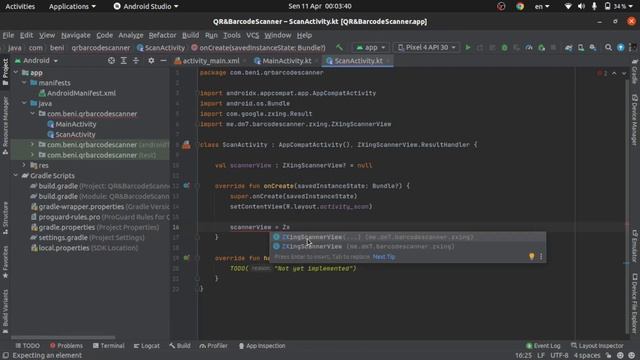
Task: Toggle the Device File Explorer tool window
Action: click(634, 303)
